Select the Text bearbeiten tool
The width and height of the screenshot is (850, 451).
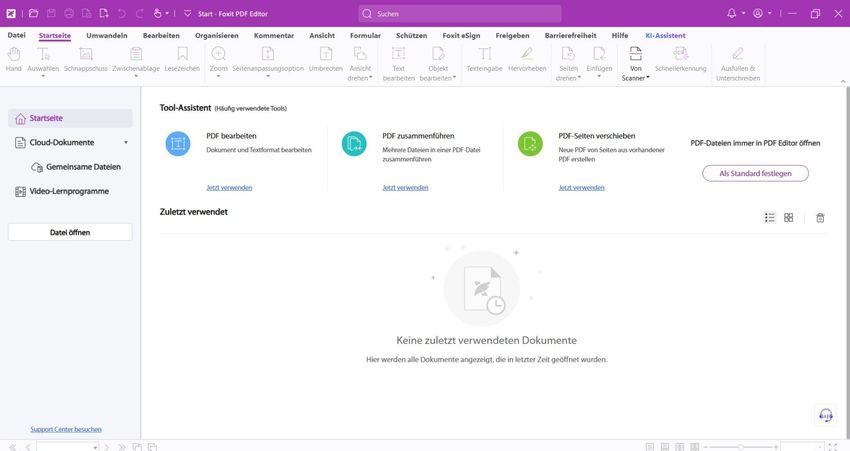(x=398, y=63)
